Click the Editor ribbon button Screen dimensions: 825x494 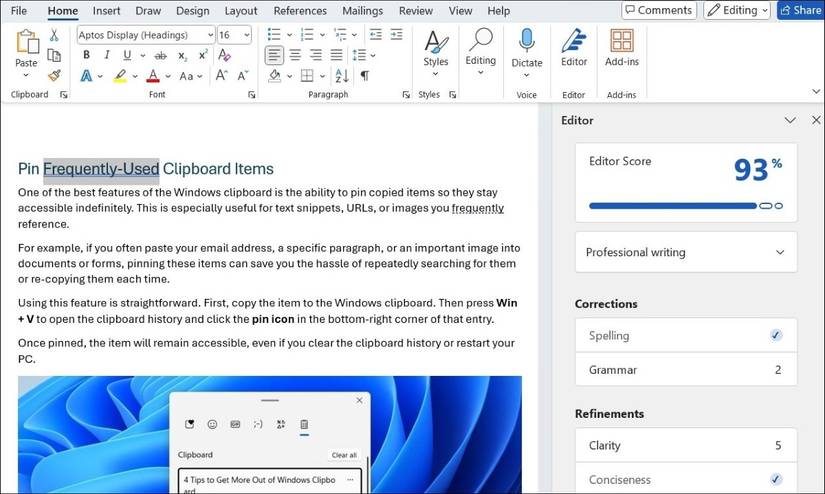pyautogui.click(x=574, y=47)
